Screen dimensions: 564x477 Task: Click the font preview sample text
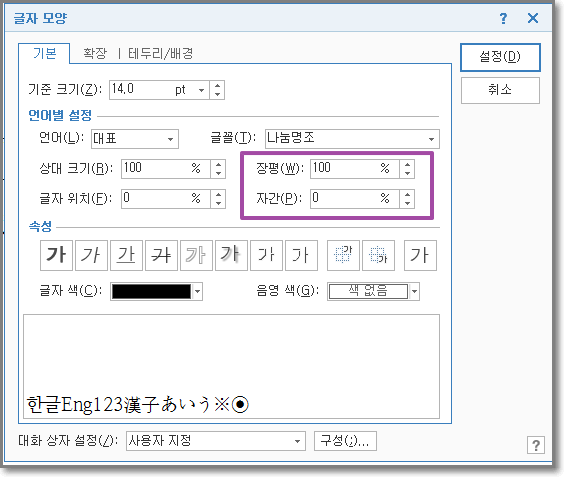(x=137, y=404)
